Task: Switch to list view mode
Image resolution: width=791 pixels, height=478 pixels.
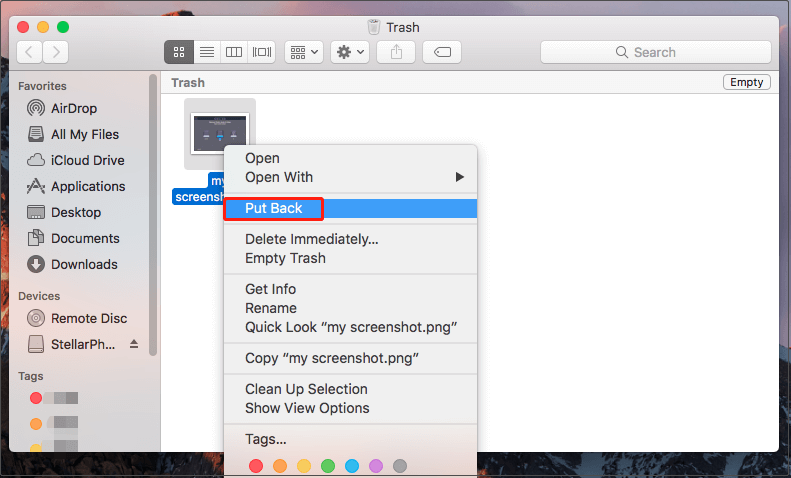Action: (207, 52)
